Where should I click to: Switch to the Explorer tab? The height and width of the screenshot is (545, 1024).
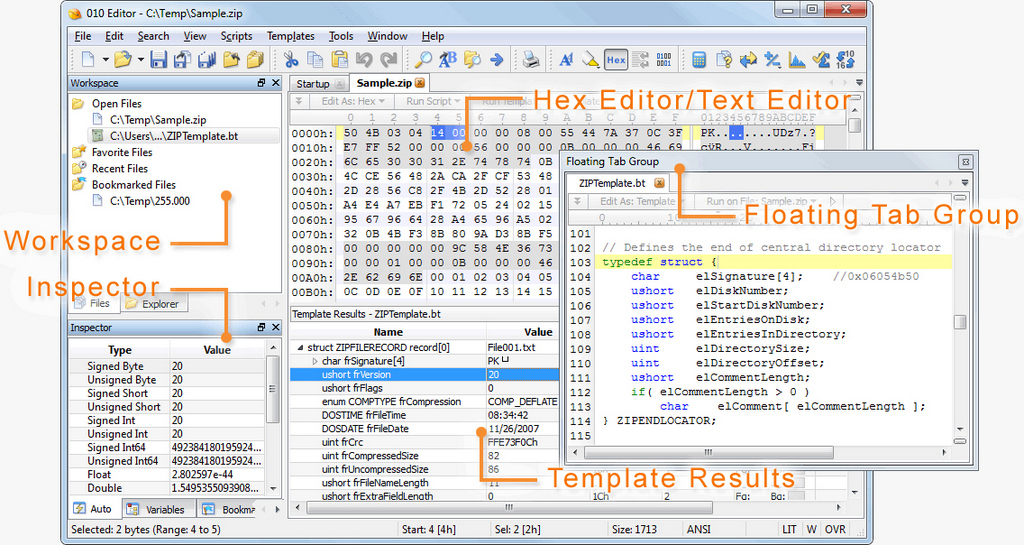(154, 304)
